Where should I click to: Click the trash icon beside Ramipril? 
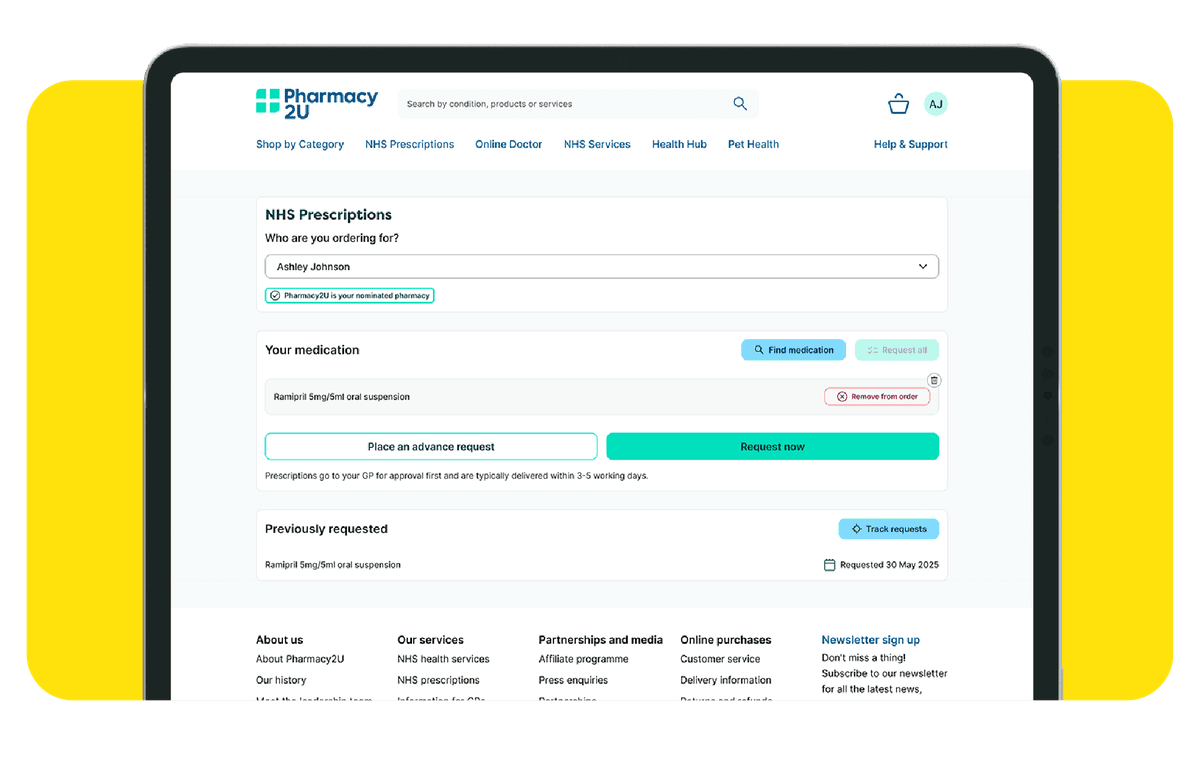[934, 380]
